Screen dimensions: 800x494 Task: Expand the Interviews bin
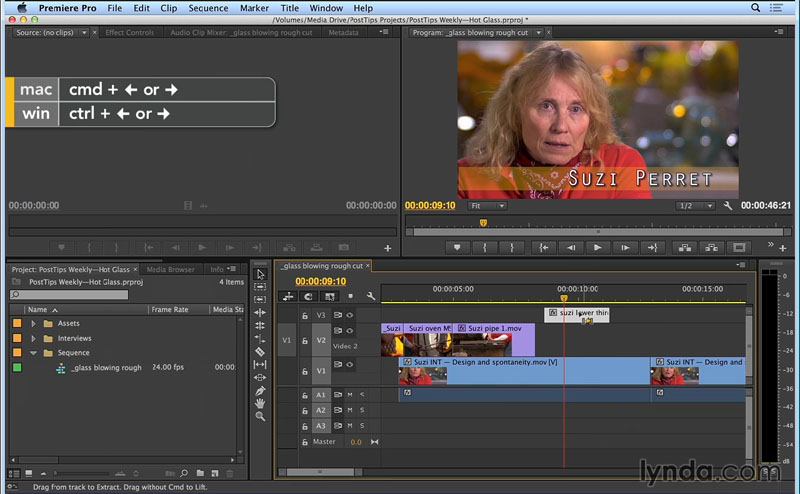click(x=33, y=338)
